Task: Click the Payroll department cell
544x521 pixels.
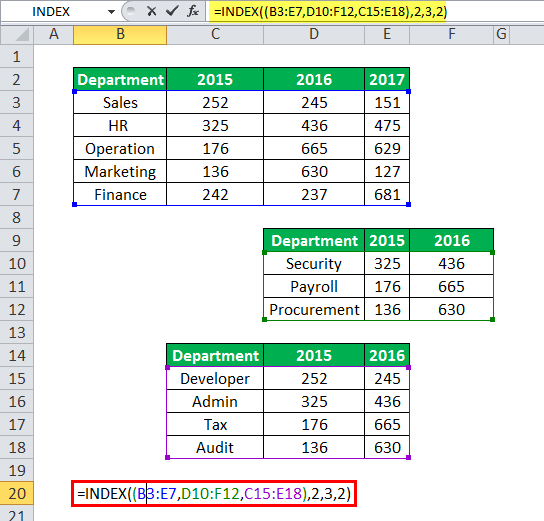Action: (314, 287)
